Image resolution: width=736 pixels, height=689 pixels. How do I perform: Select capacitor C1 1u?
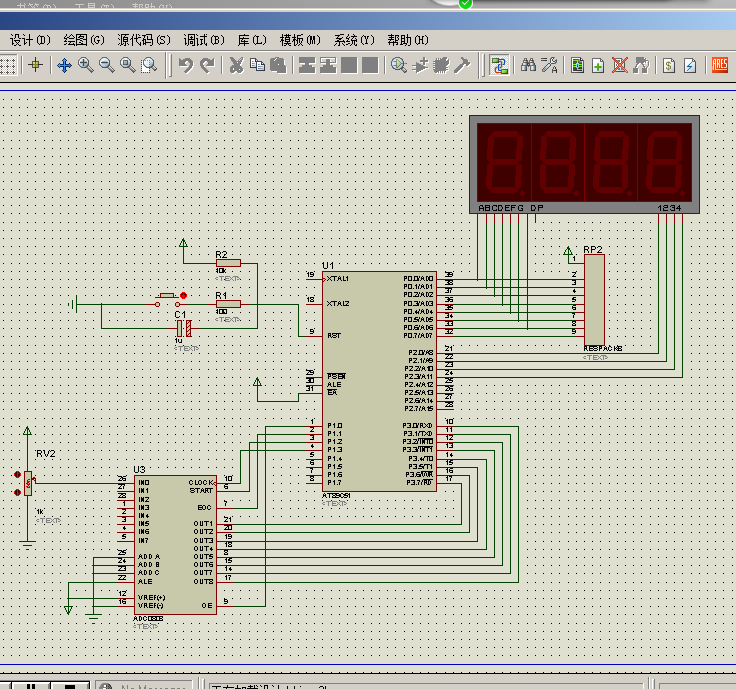184,328
